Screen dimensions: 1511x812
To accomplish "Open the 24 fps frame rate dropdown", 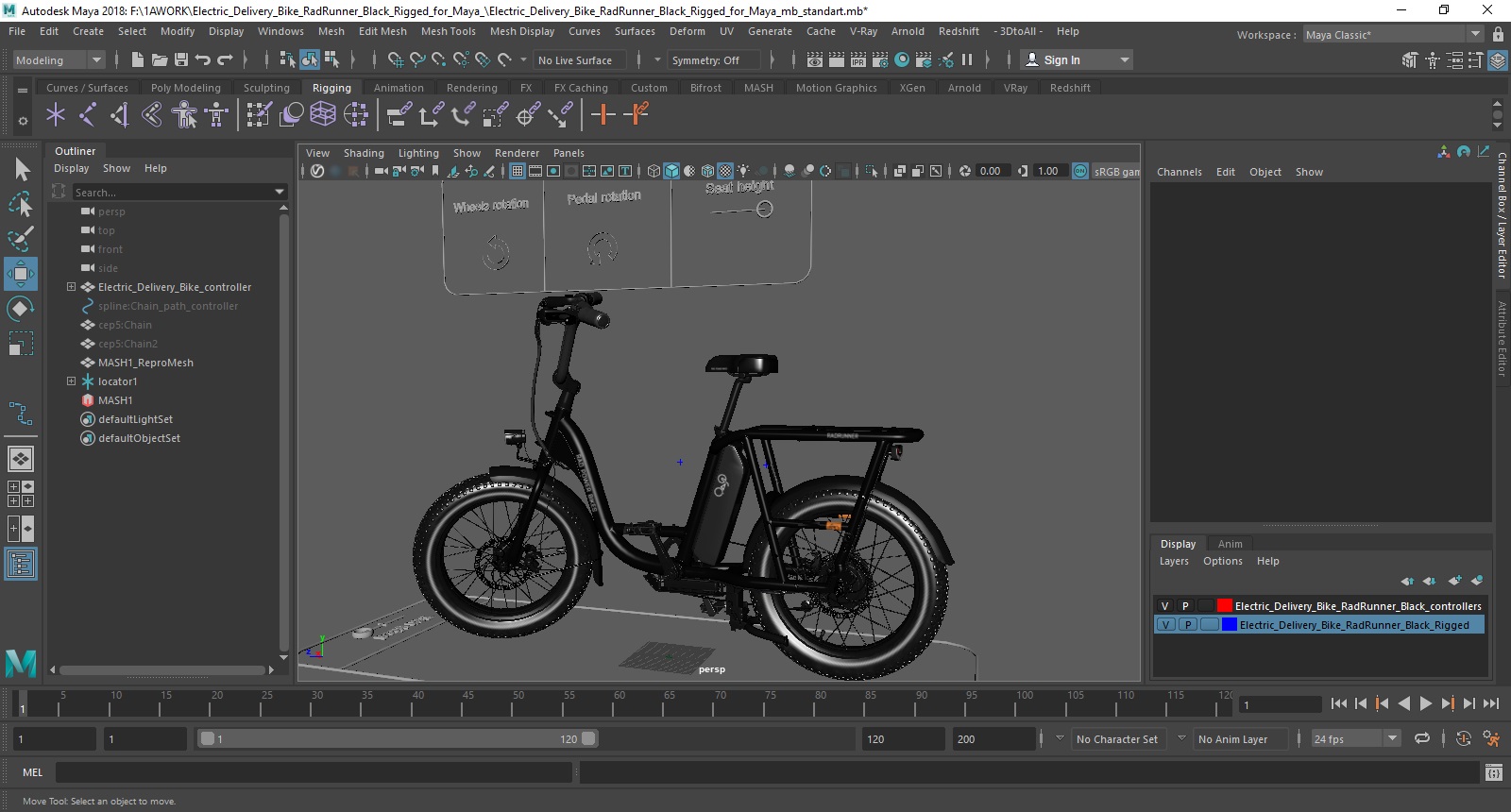I will click(1355, 739).
